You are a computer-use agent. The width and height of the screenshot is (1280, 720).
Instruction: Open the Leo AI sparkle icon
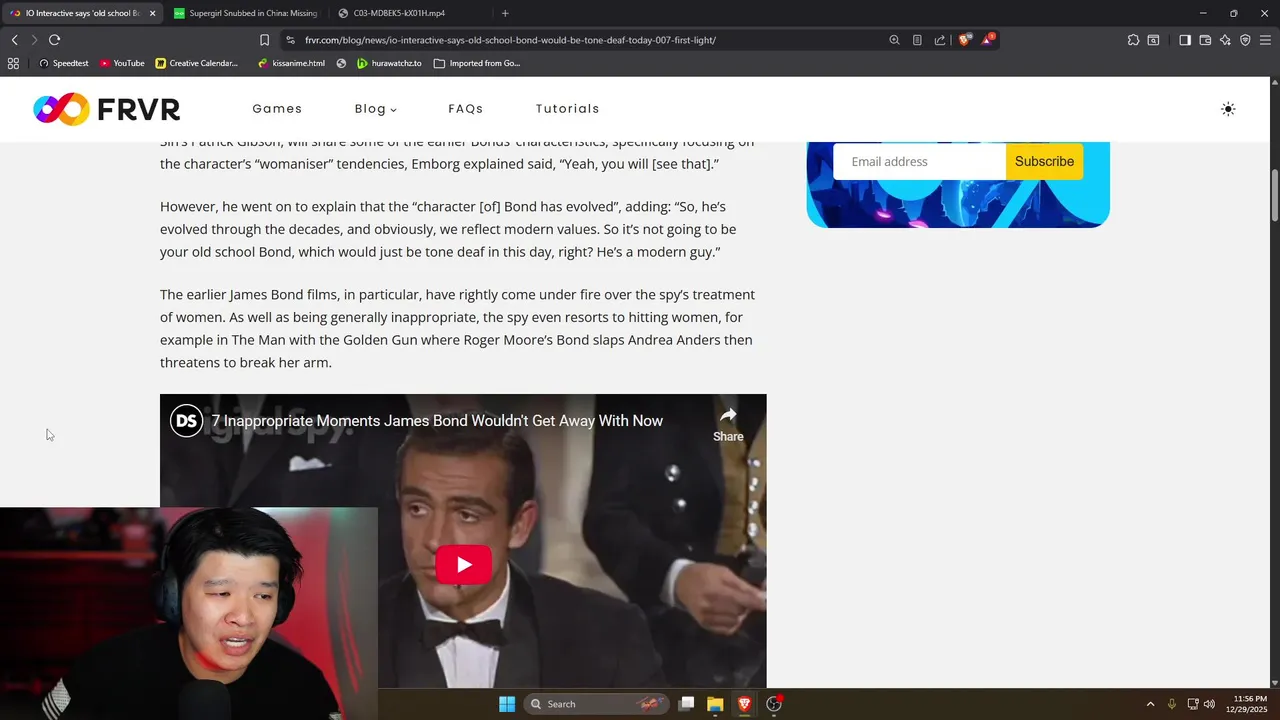(1225, 40)
